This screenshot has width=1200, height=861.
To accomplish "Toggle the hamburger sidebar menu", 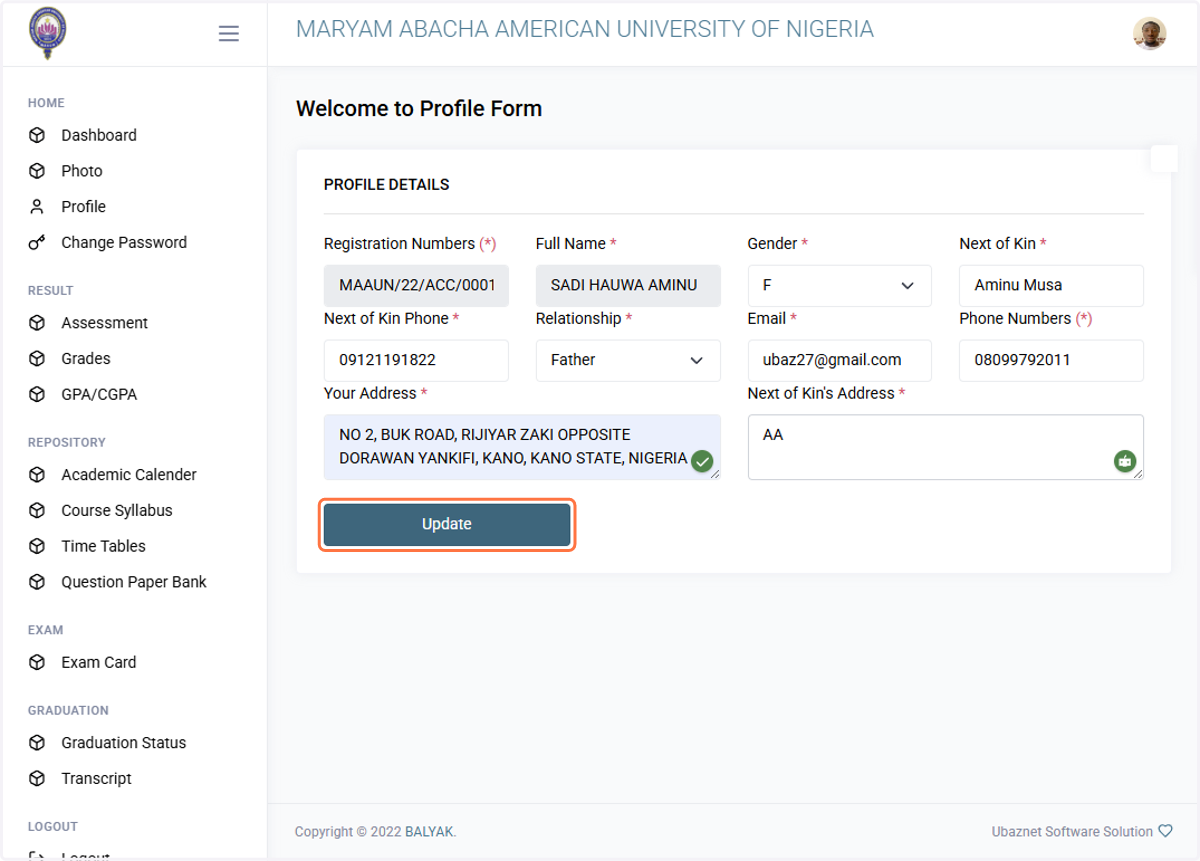I will (229, 34).
